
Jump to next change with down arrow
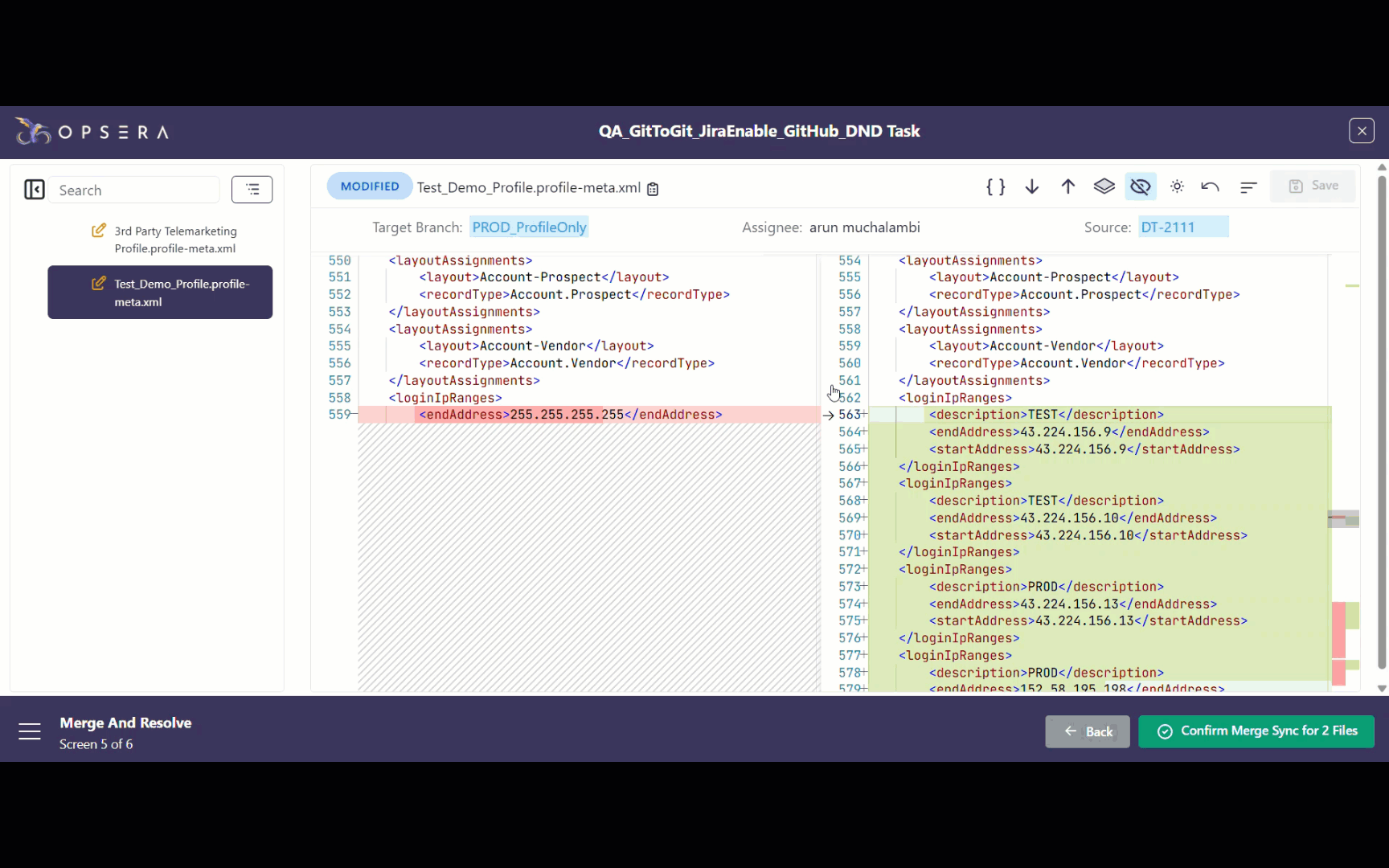tap(1032, 187)
